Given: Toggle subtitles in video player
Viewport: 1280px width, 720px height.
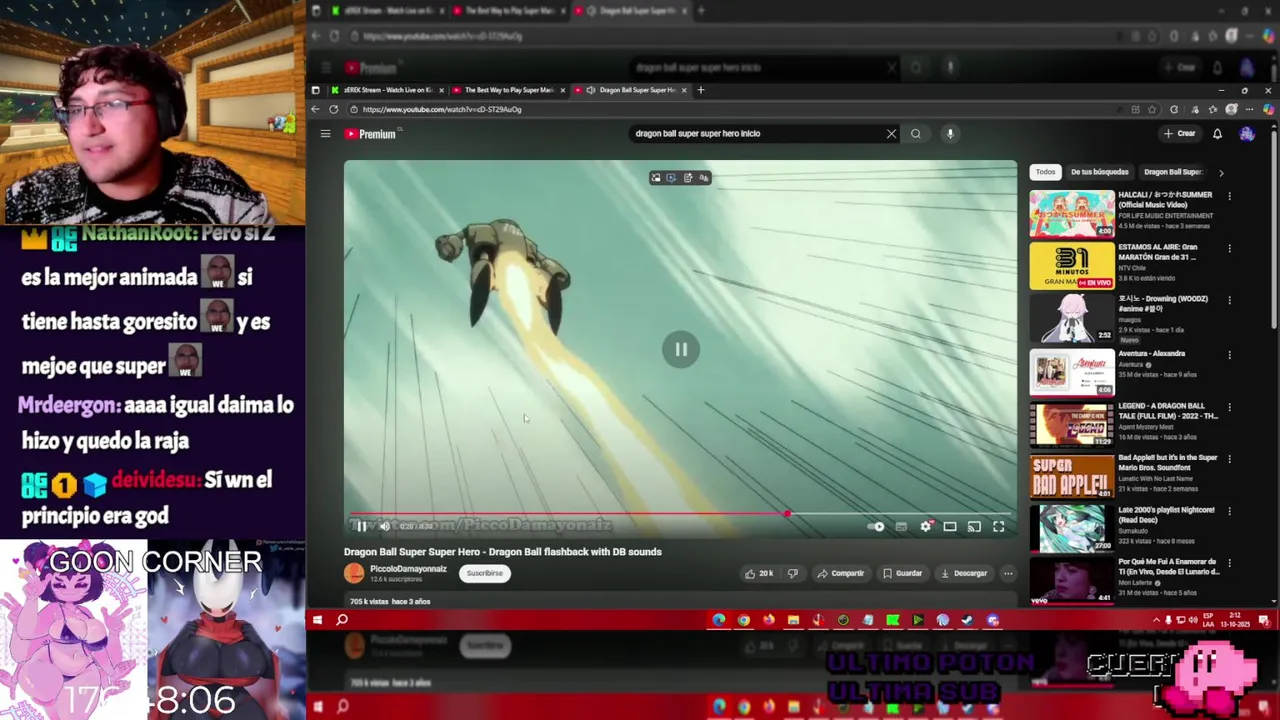Looking at the screenshot, I should pos(901,527).
